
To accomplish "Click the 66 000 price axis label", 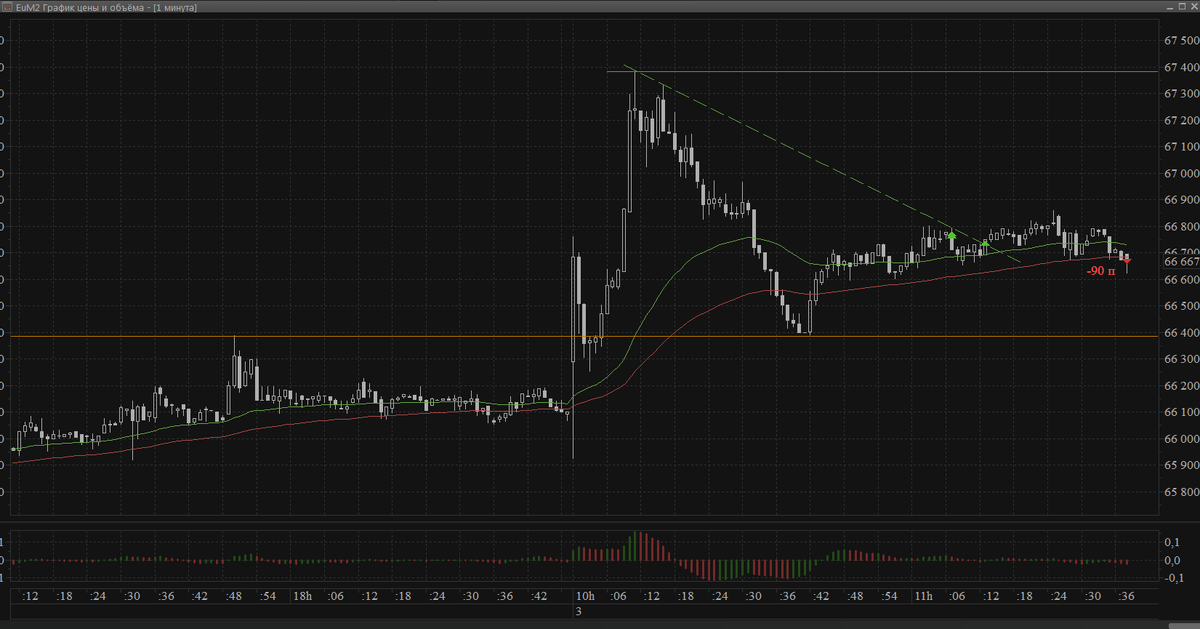I will click(1182, 439).
